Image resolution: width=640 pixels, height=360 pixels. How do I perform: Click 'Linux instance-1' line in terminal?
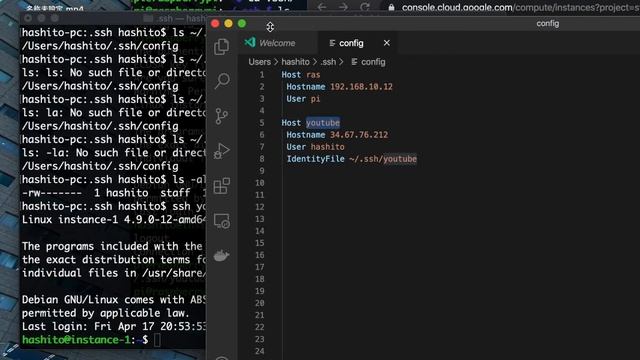(x=113, y=220)
